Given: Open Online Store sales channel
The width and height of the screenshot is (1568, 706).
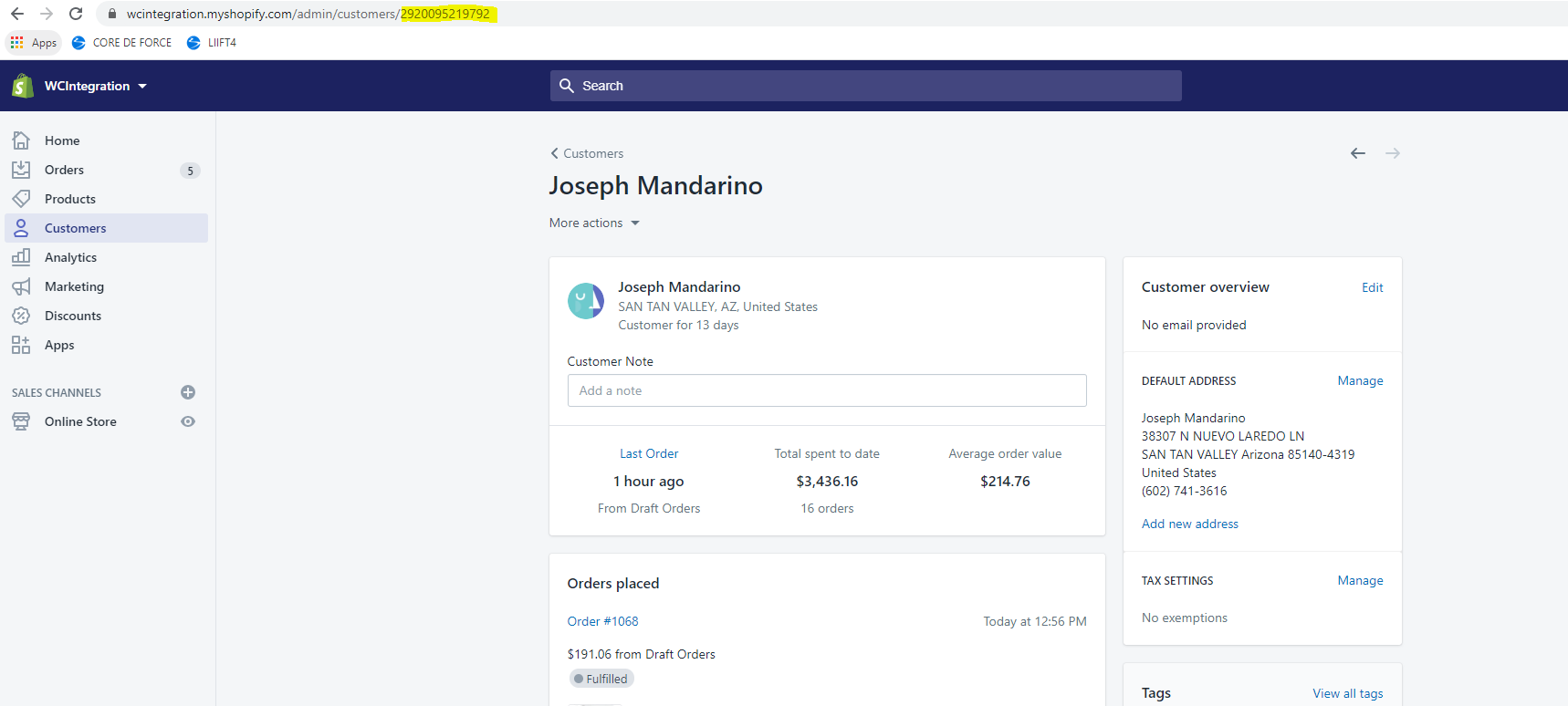Looking at the screenshot, I should pyautogui.click(x=80, y=421).
